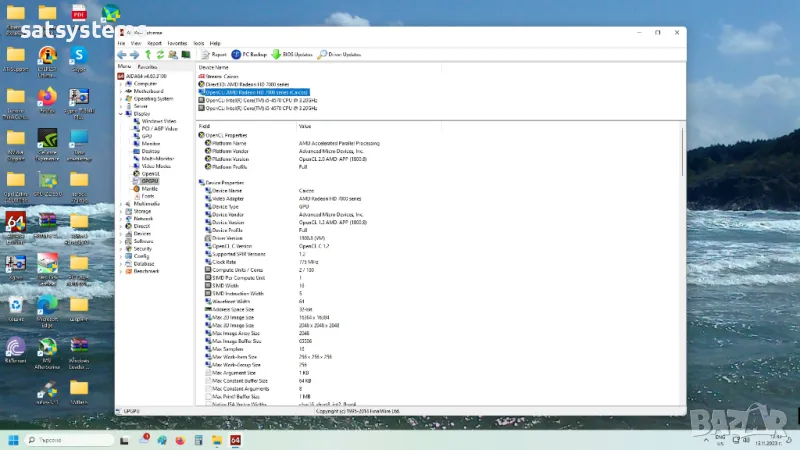800x450 pixels.
Task: Collapse the Display tree node
Action: click(120, 113)
